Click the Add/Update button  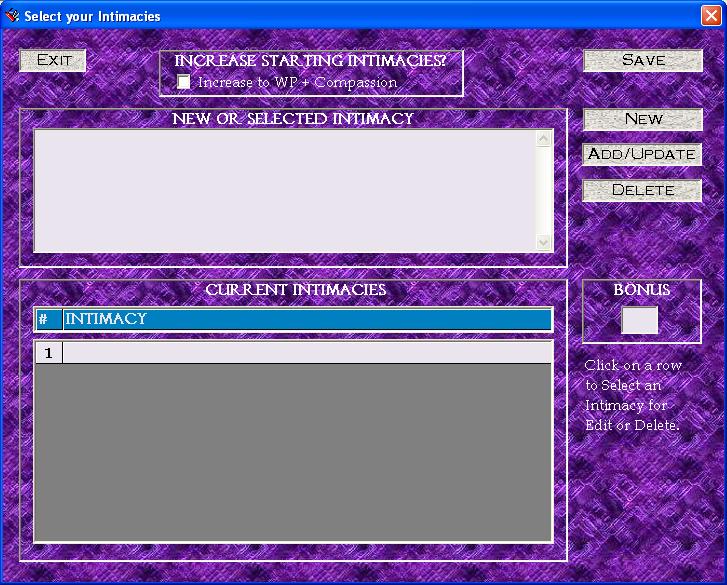[x=642, y=154]
